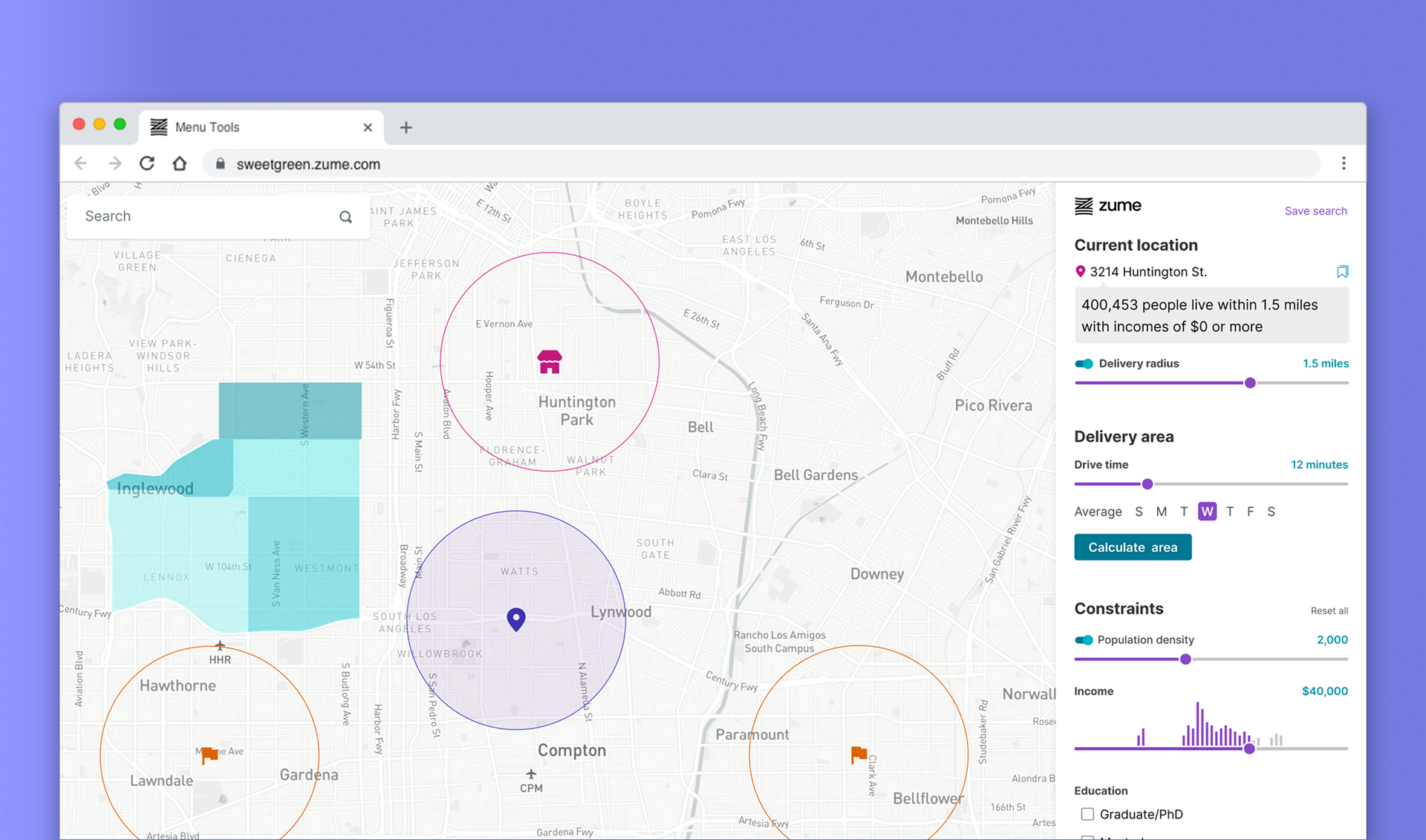Click the browser forward arrow
Image resolution: width=1426 pixels, height=840 pixels.
pyautogui.click(x=114, y=163)
